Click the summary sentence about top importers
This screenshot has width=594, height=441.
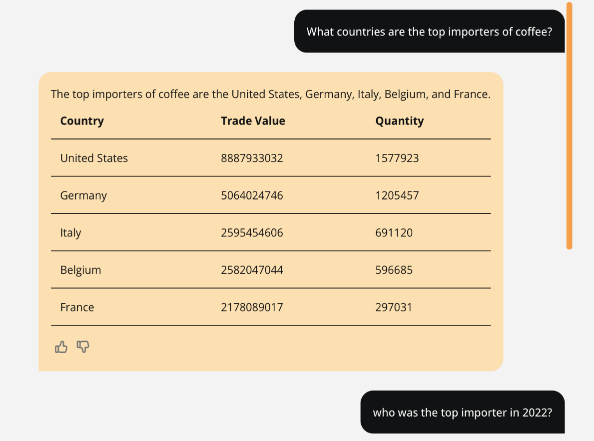(270, 94)
